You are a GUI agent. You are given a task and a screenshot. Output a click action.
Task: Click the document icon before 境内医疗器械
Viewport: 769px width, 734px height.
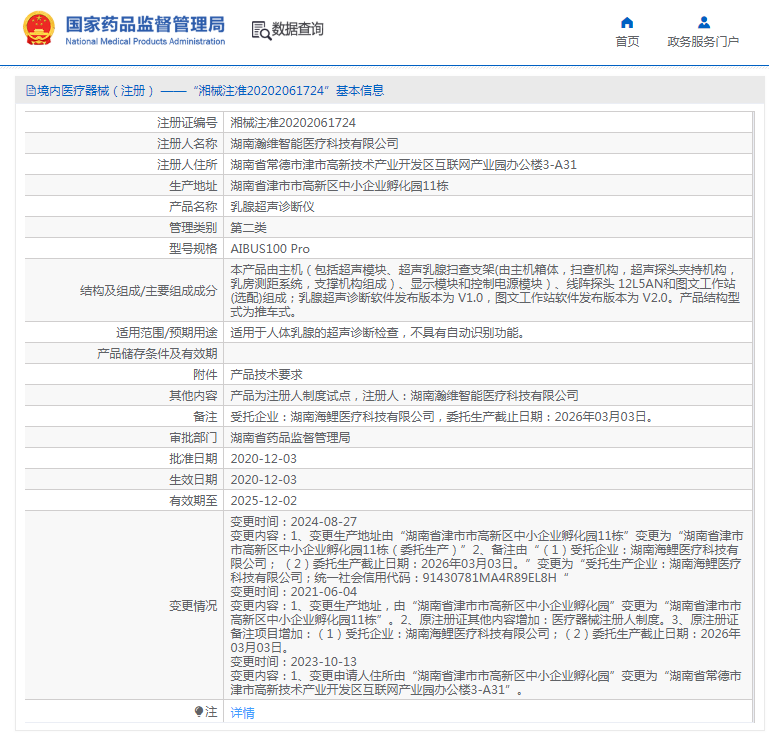(x=30, y=91)
